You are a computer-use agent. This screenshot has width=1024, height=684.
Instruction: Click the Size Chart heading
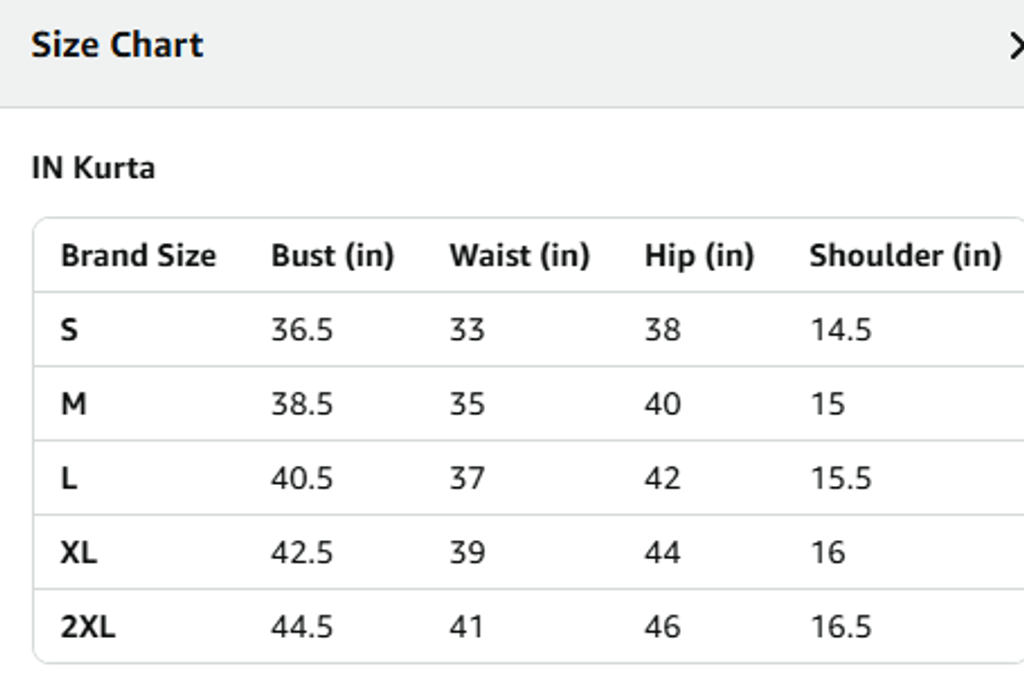tap(117, 45)
